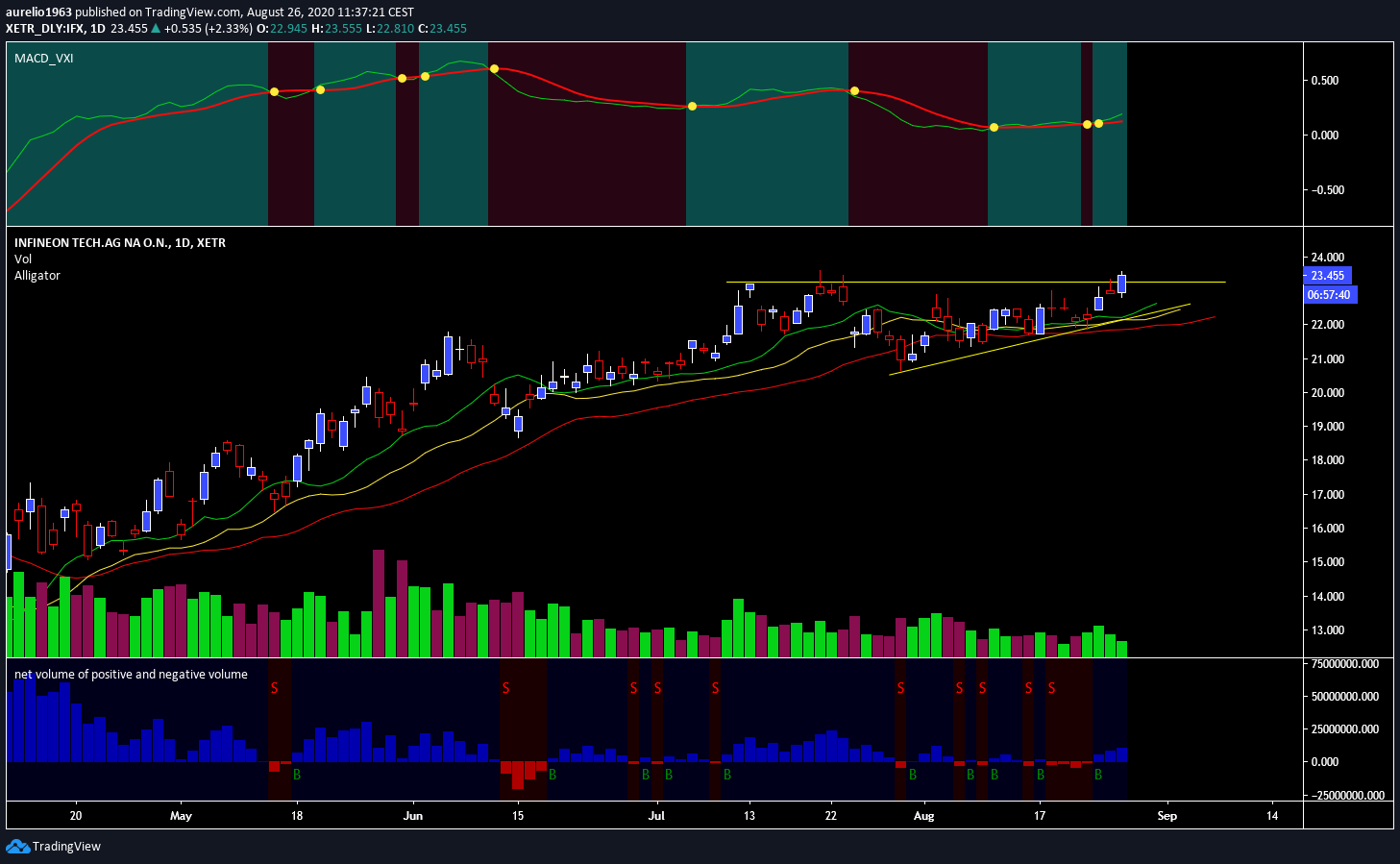Click the tallest maroon volume bar
The width and height of the screenshot is (1400, 864).
click(379, 603)
